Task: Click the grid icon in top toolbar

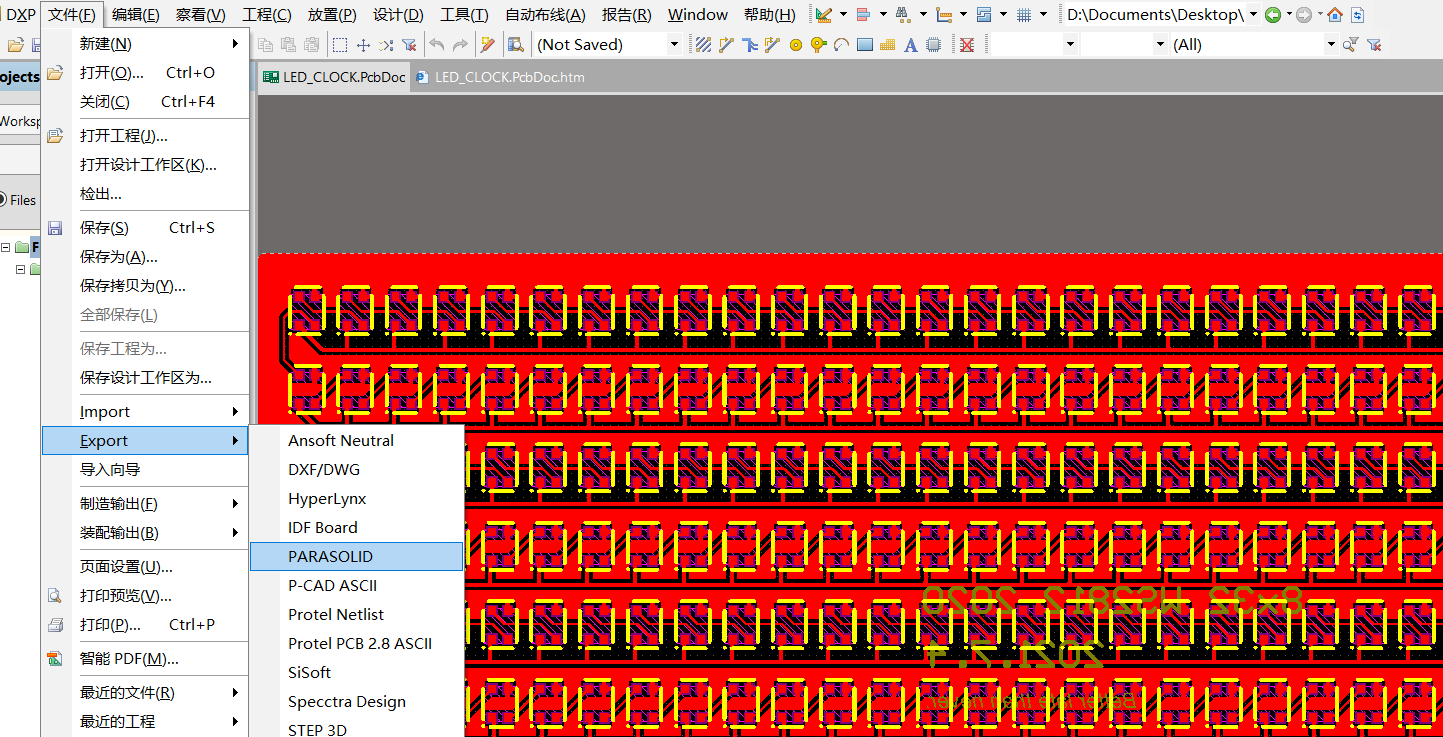Action: [1024, 15]
